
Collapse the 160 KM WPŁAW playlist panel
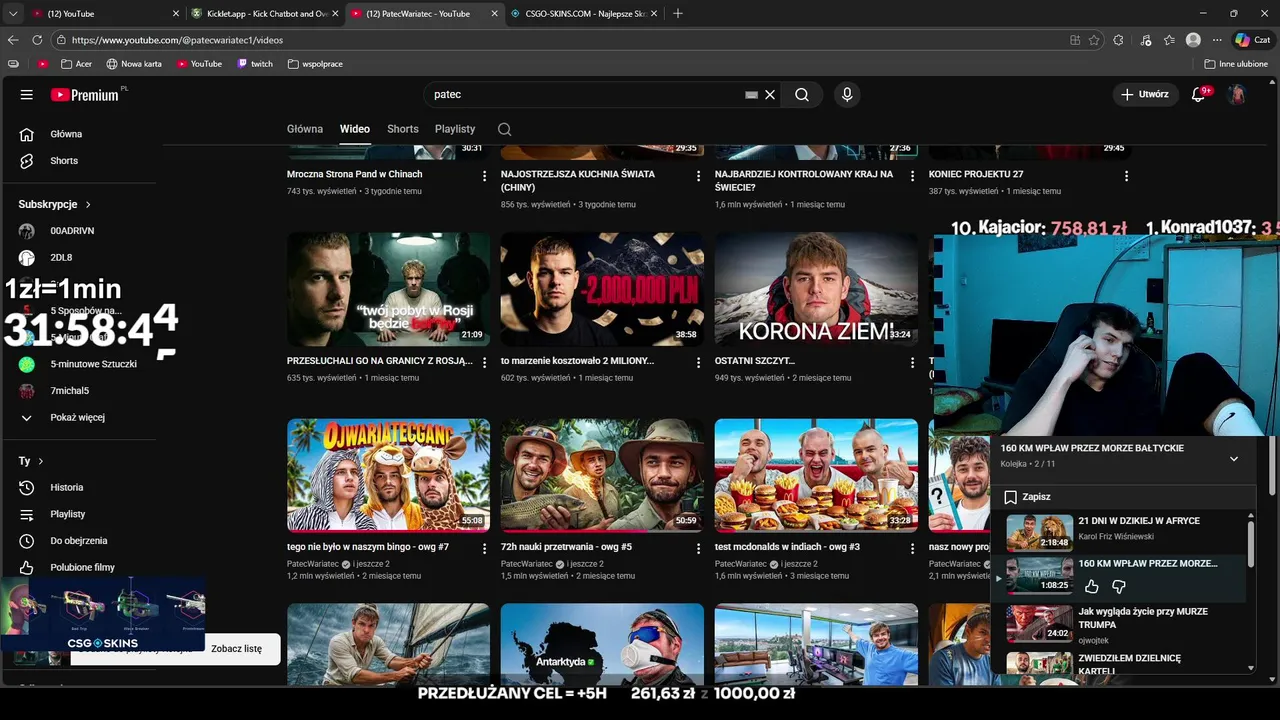[1234, 459]
